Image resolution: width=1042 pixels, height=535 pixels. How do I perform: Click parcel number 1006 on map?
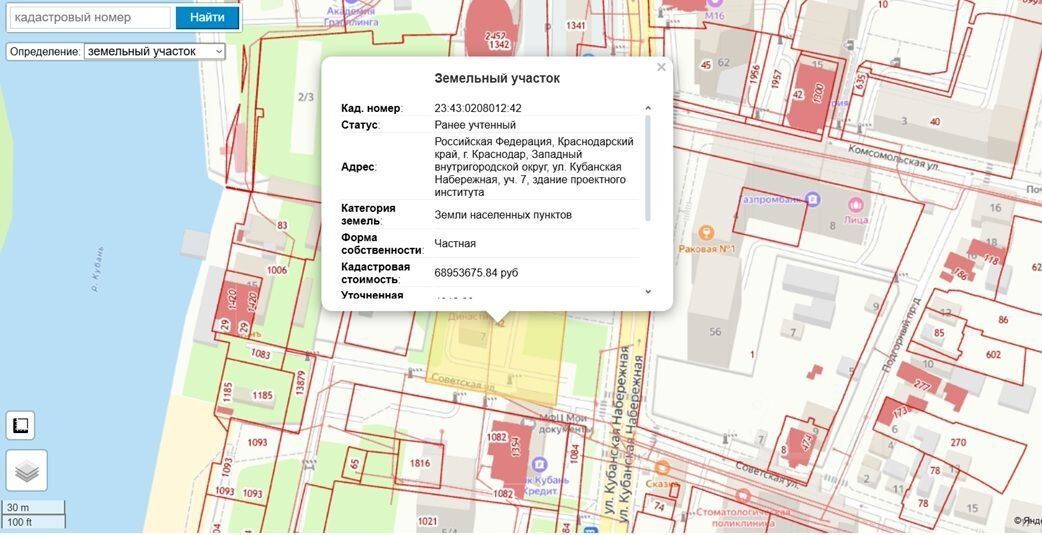coord(276,270)
